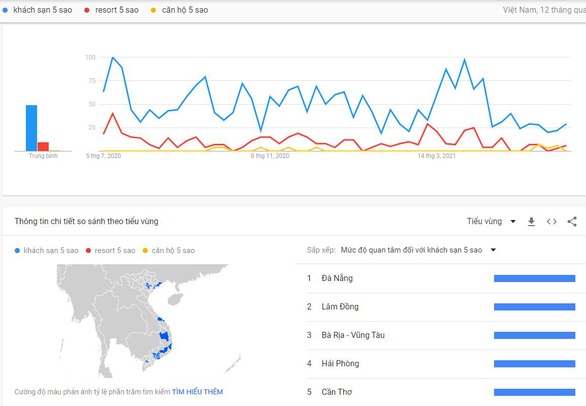
Task: Select the yellow dot for căn hộ 5 sao
Action: pos(153,10)
